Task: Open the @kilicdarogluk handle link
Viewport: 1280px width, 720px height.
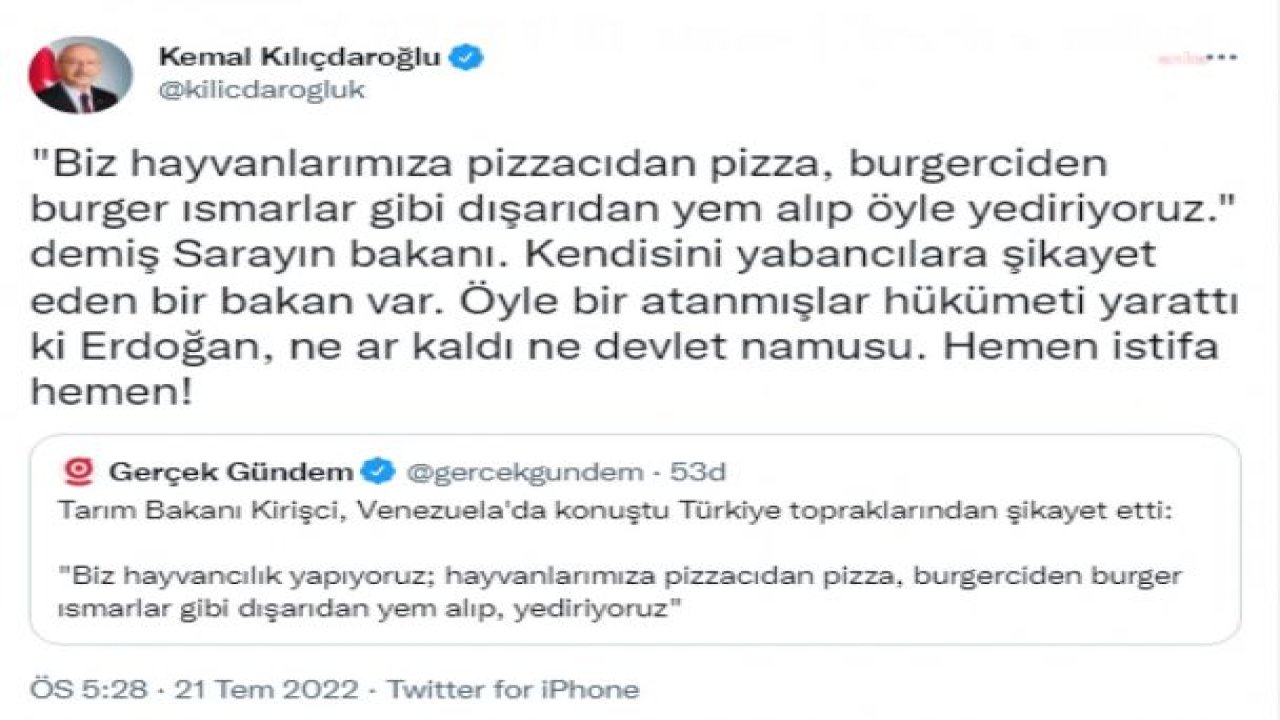Action: [x=262, y=90]
